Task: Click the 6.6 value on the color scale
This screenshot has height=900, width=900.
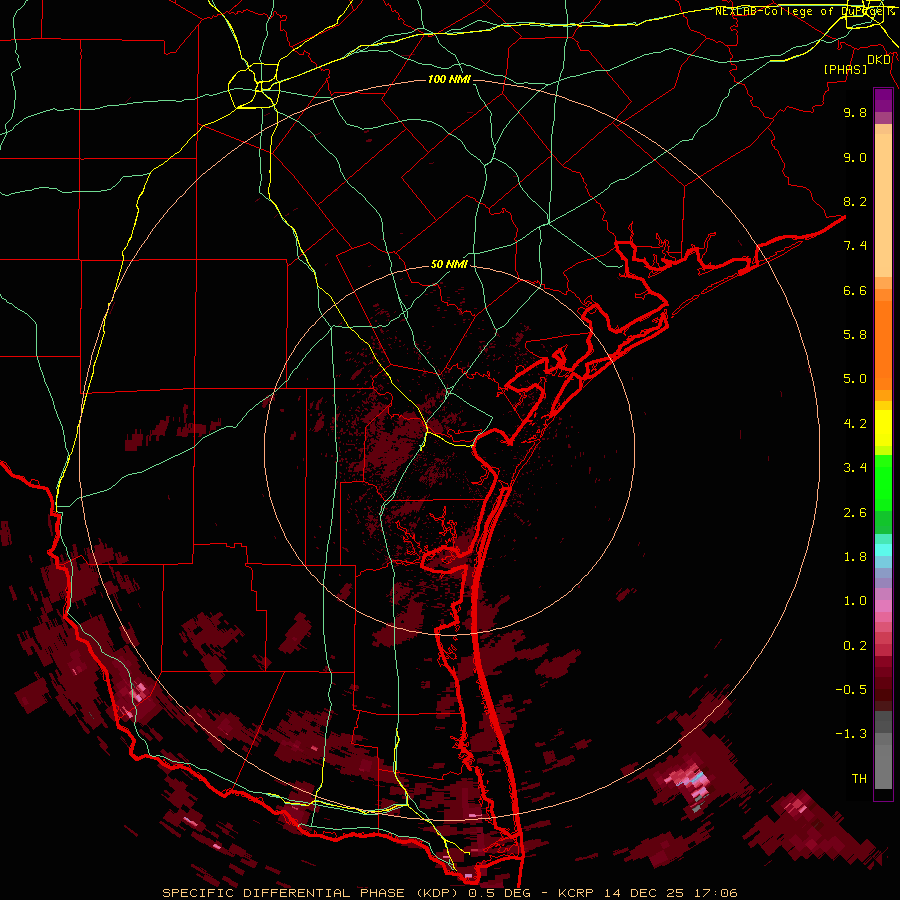Action: tap(855, 291)
